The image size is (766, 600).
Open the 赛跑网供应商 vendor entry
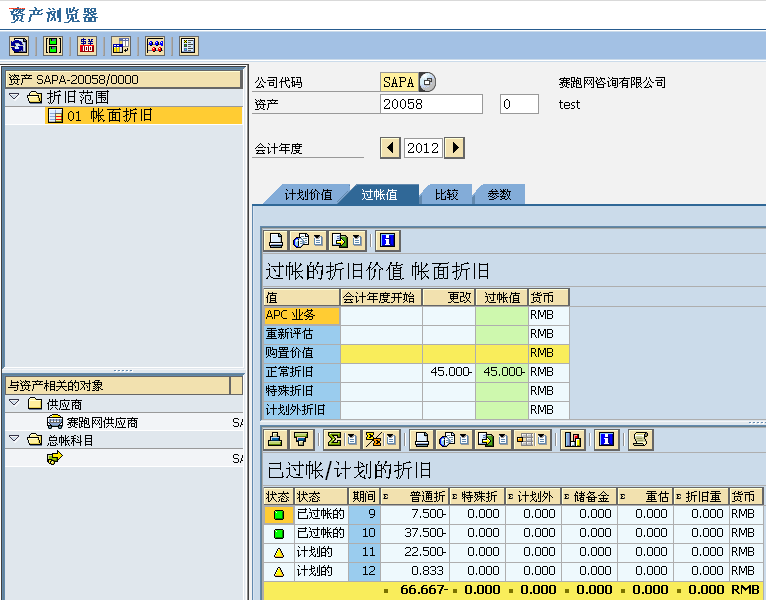(x=102, y=423)
